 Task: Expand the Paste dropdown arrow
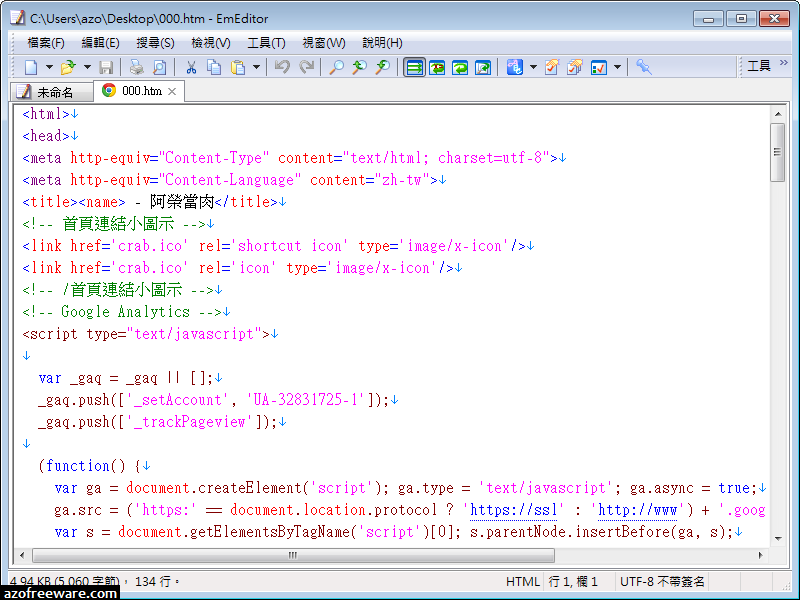(x=256, y=67)
